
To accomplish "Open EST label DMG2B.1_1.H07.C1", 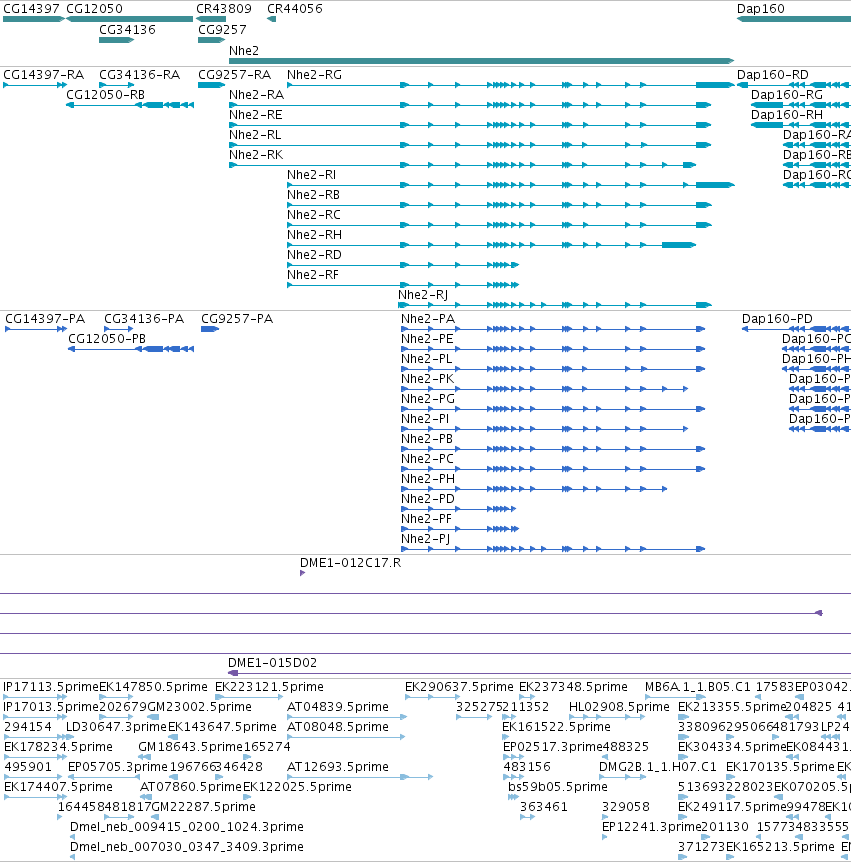I will tap(657, 767).
